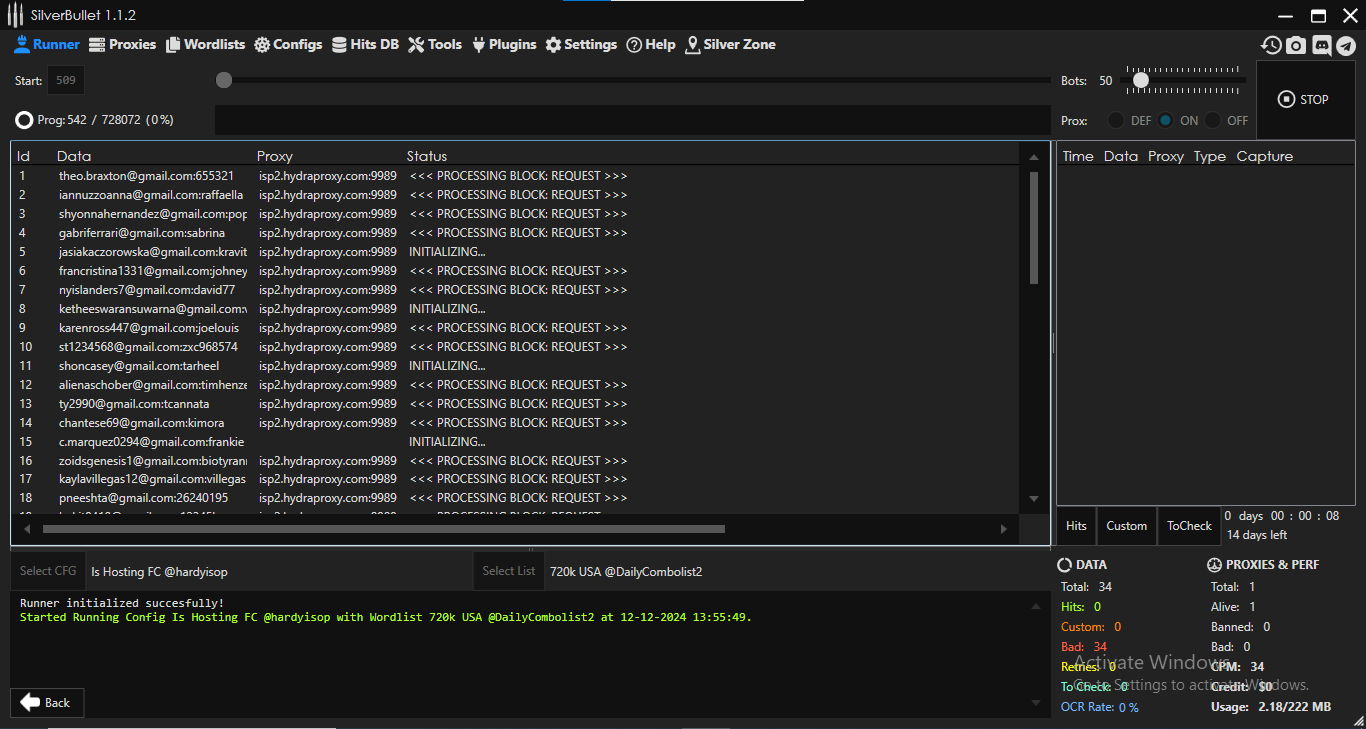Click the Capture column header
The height and width of the screenshot is (729, 1366).
1265,156
